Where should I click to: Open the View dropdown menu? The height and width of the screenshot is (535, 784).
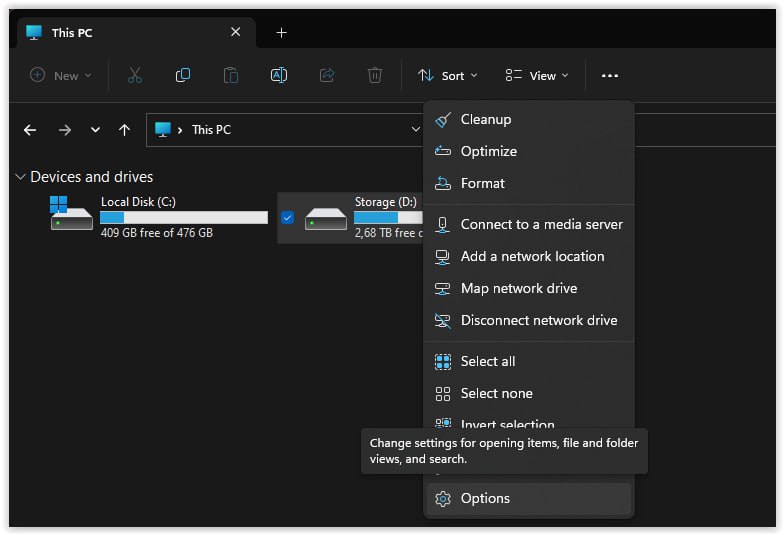536,76
